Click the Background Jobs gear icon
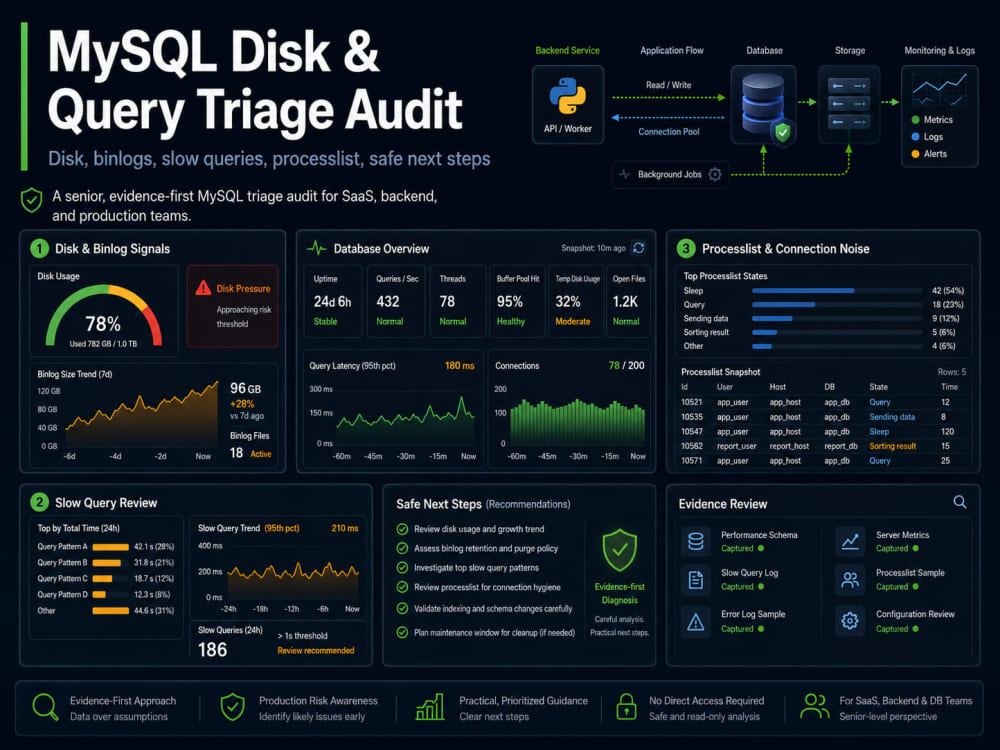The image size is (1000, 750). (x=715, y=174)
